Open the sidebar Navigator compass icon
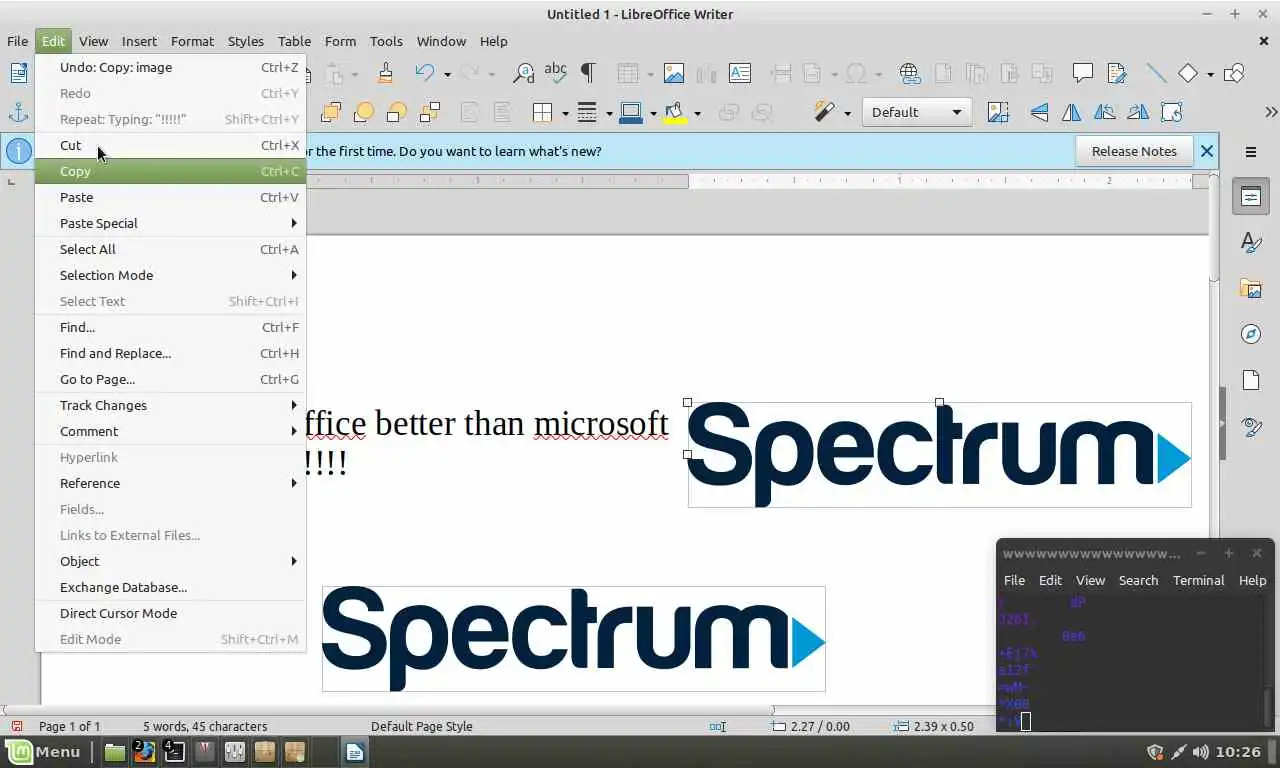 click(1251, 334)
